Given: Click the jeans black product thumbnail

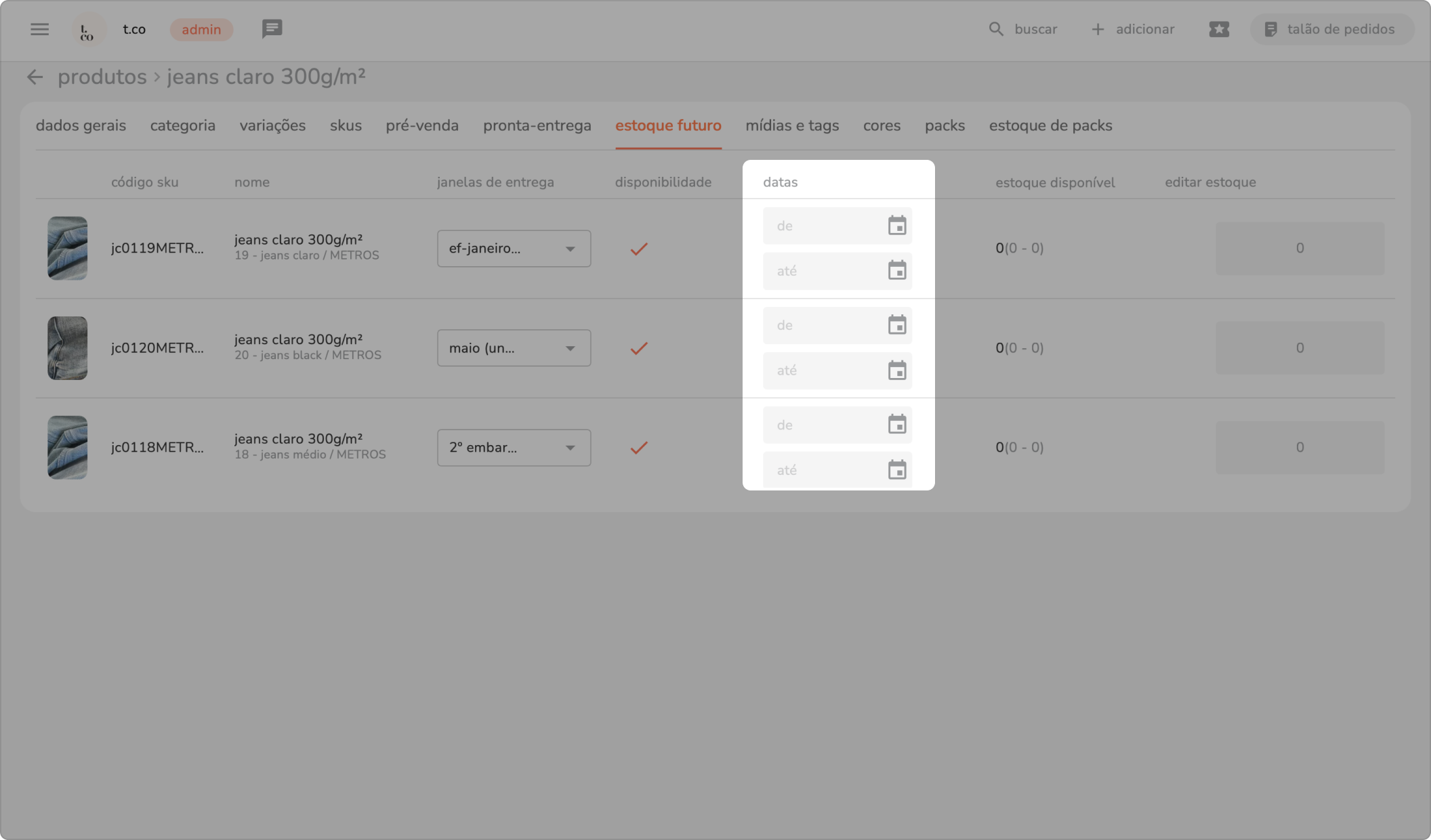Looking at the screenshot, I should point(67,348).
